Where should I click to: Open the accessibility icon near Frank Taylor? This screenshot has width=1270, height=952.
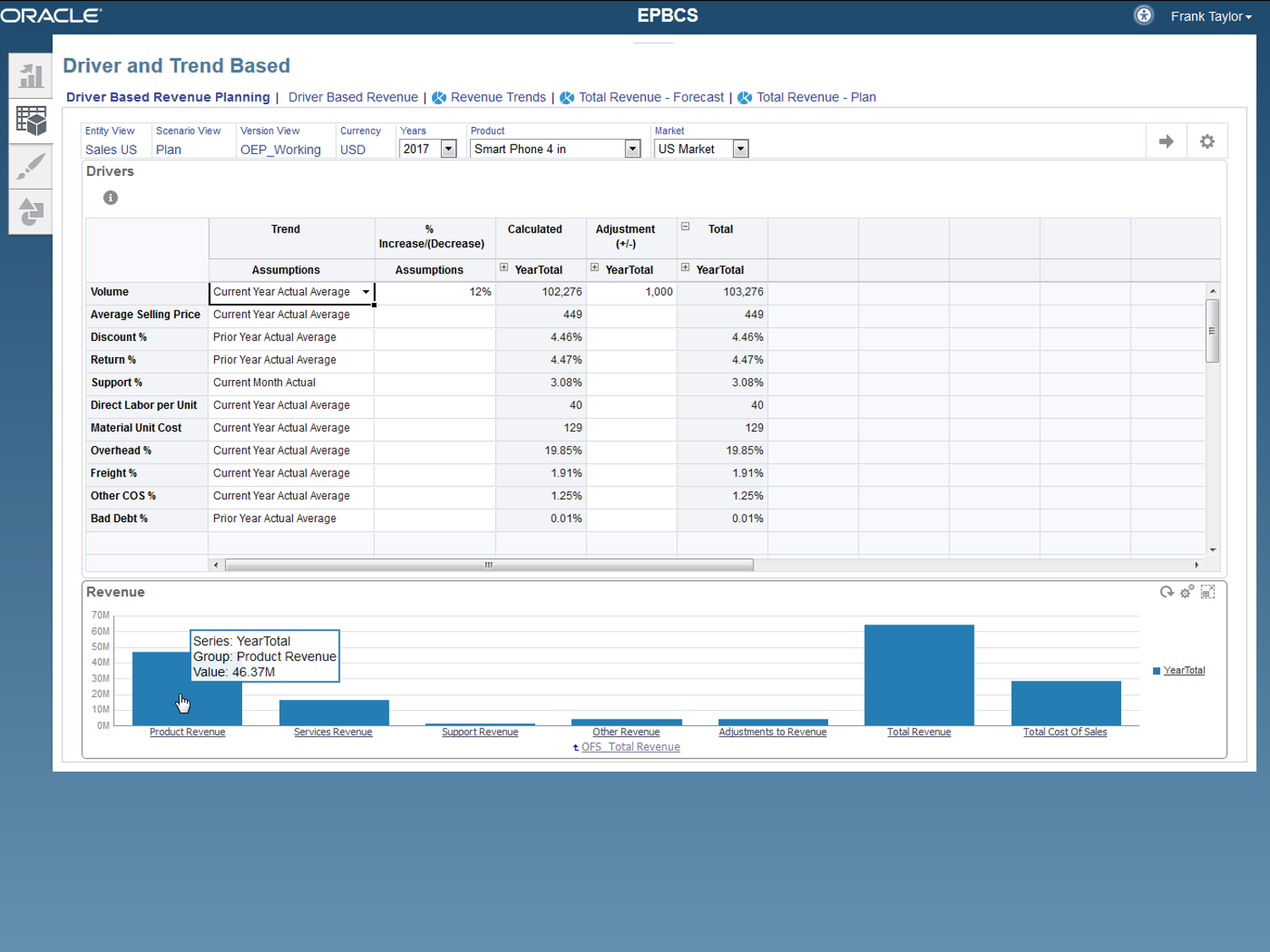[x=1143, y=15]
